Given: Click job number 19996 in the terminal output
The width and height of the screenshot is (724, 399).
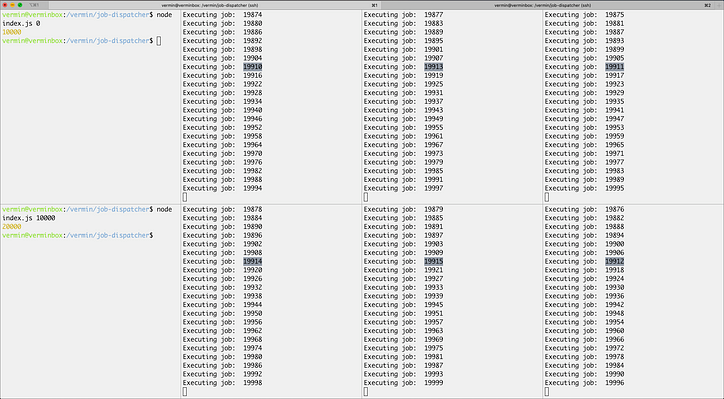Looking at the screenshot, I should pos(615,383).
